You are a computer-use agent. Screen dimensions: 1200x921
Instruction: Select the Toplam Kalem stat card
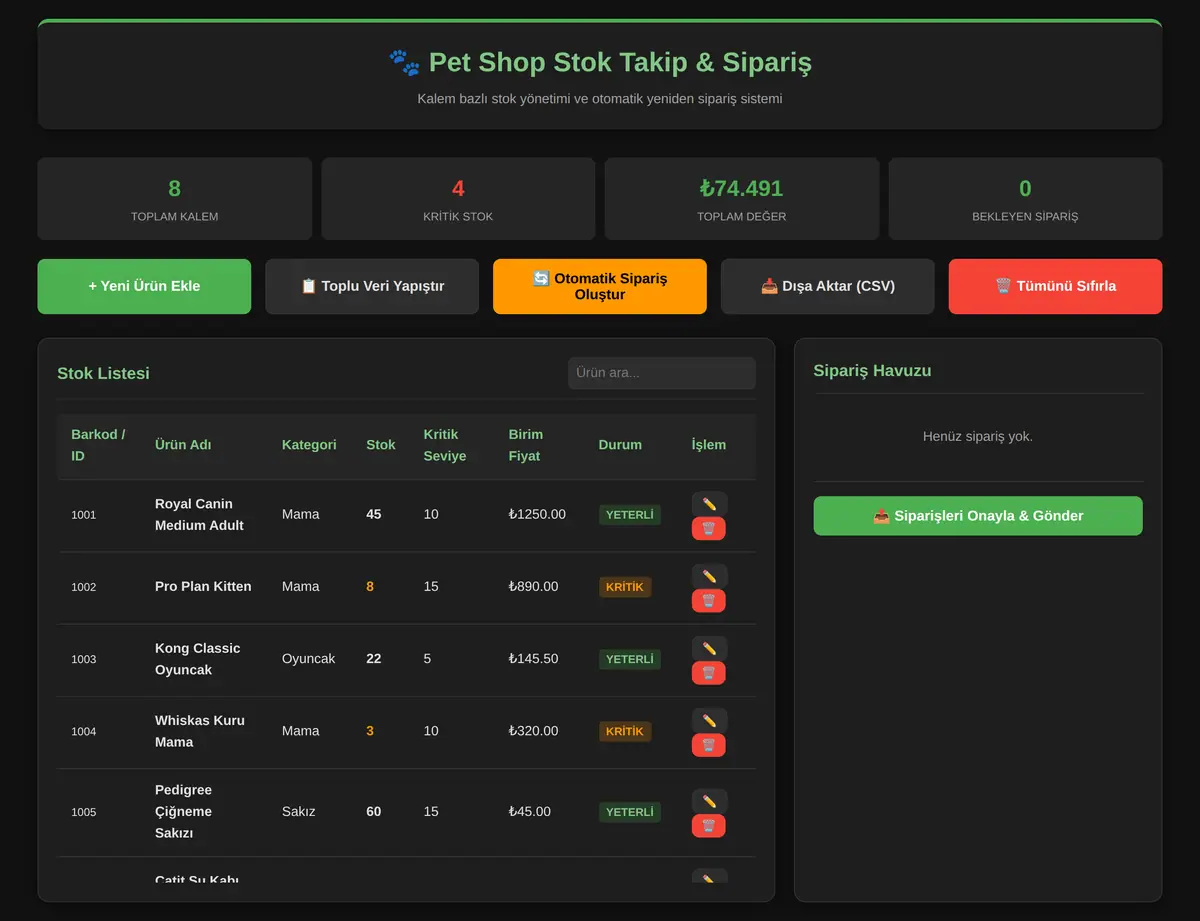(x=175, y=199)
